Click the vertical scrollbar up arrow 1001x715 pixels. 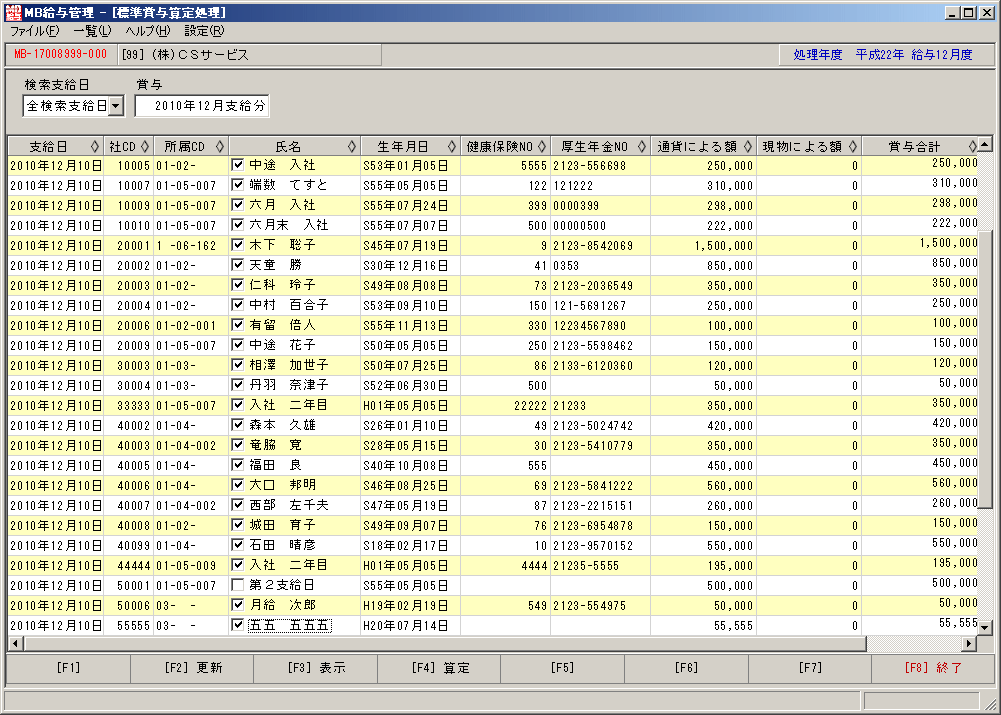coord(985,144)
